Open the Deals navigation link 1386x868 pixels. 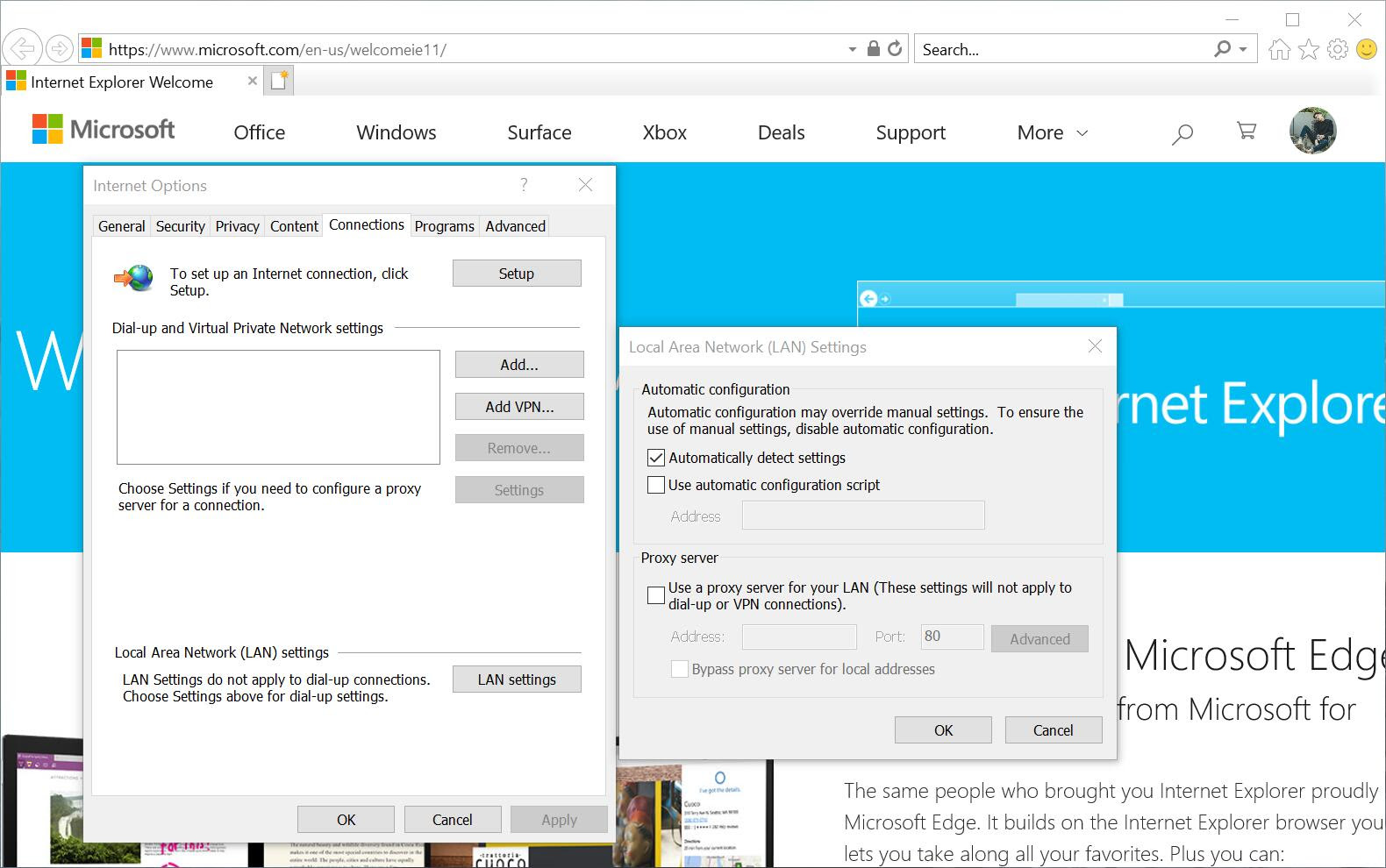pos(782,132)
